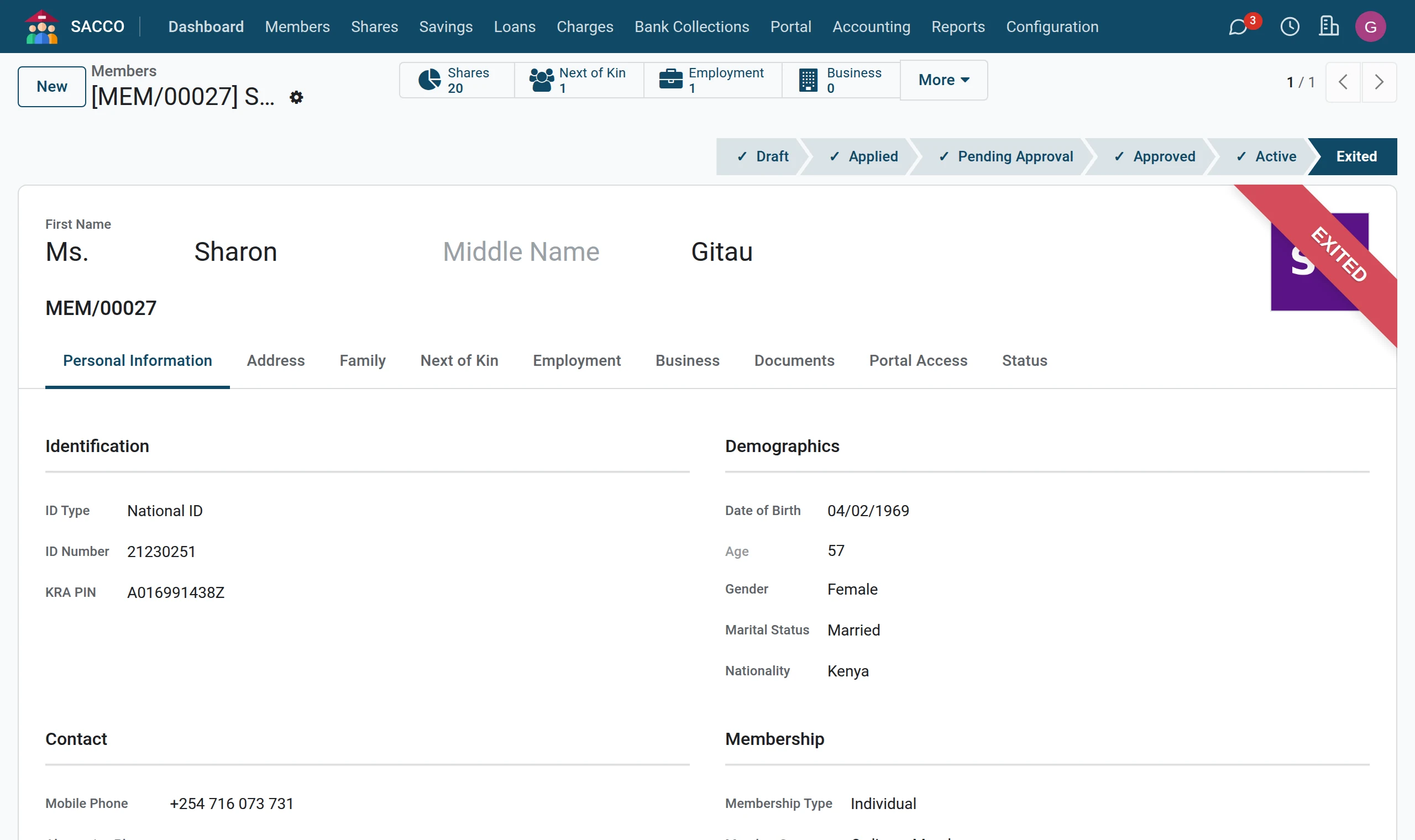Image resolution: width=1415 pixels, height=840 pixels.
Task: Open the user avatar G menu
Action: point(1370,27)
